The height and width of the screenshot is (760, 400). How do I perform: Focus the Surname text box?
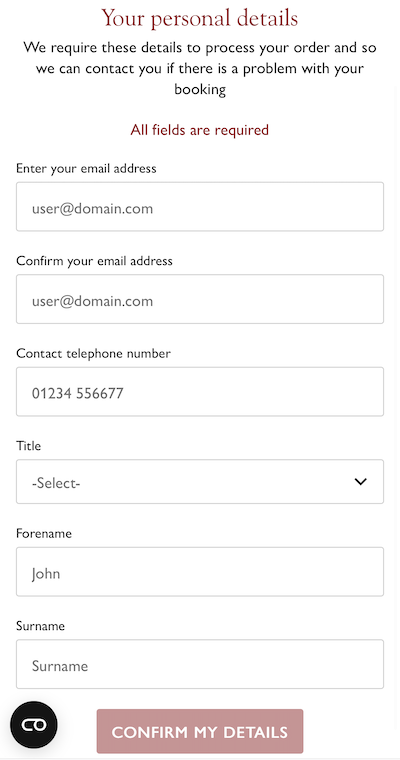(x=200, y=665)
